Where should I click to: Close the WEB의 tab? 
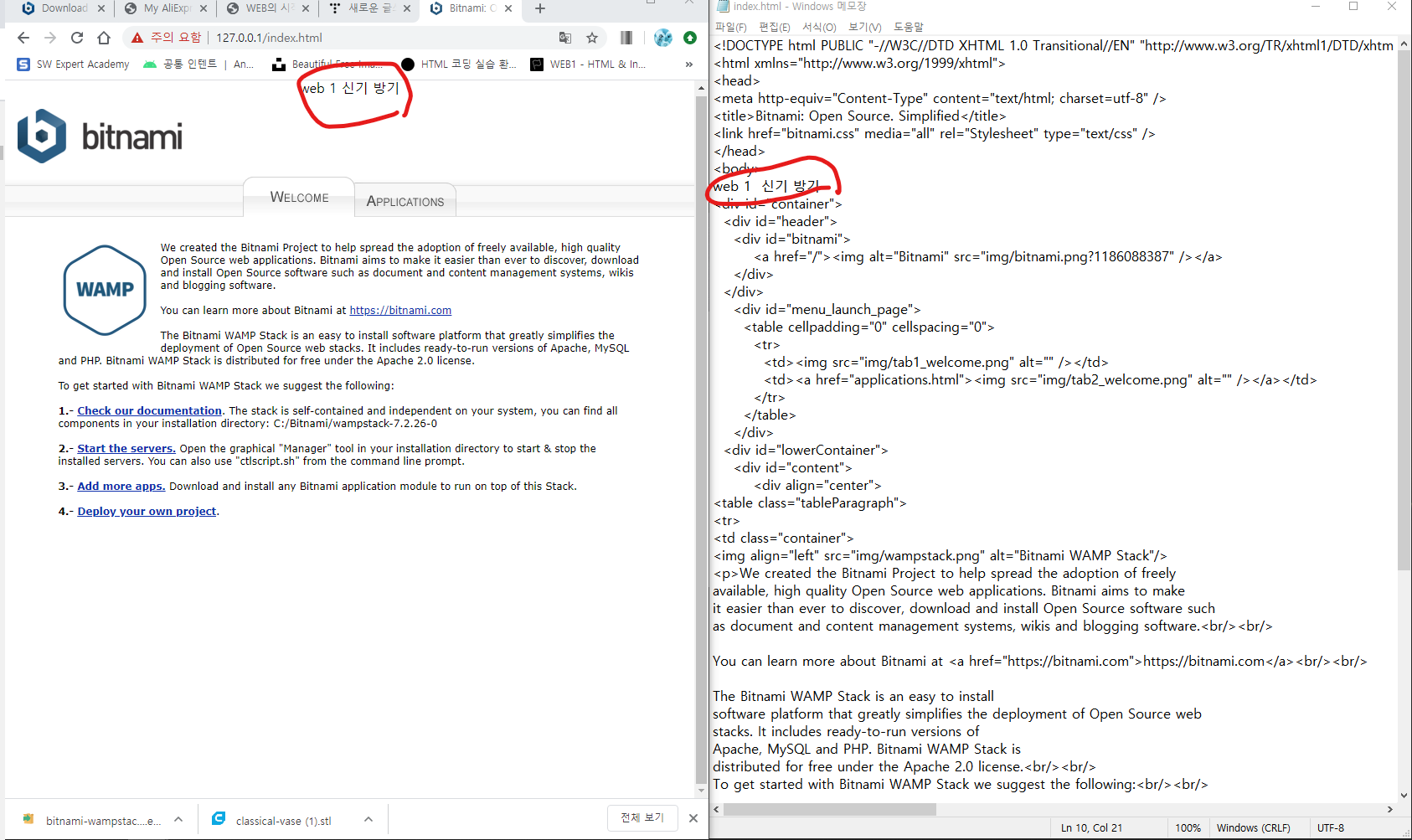pyautogui.click(x=306, y=8)
